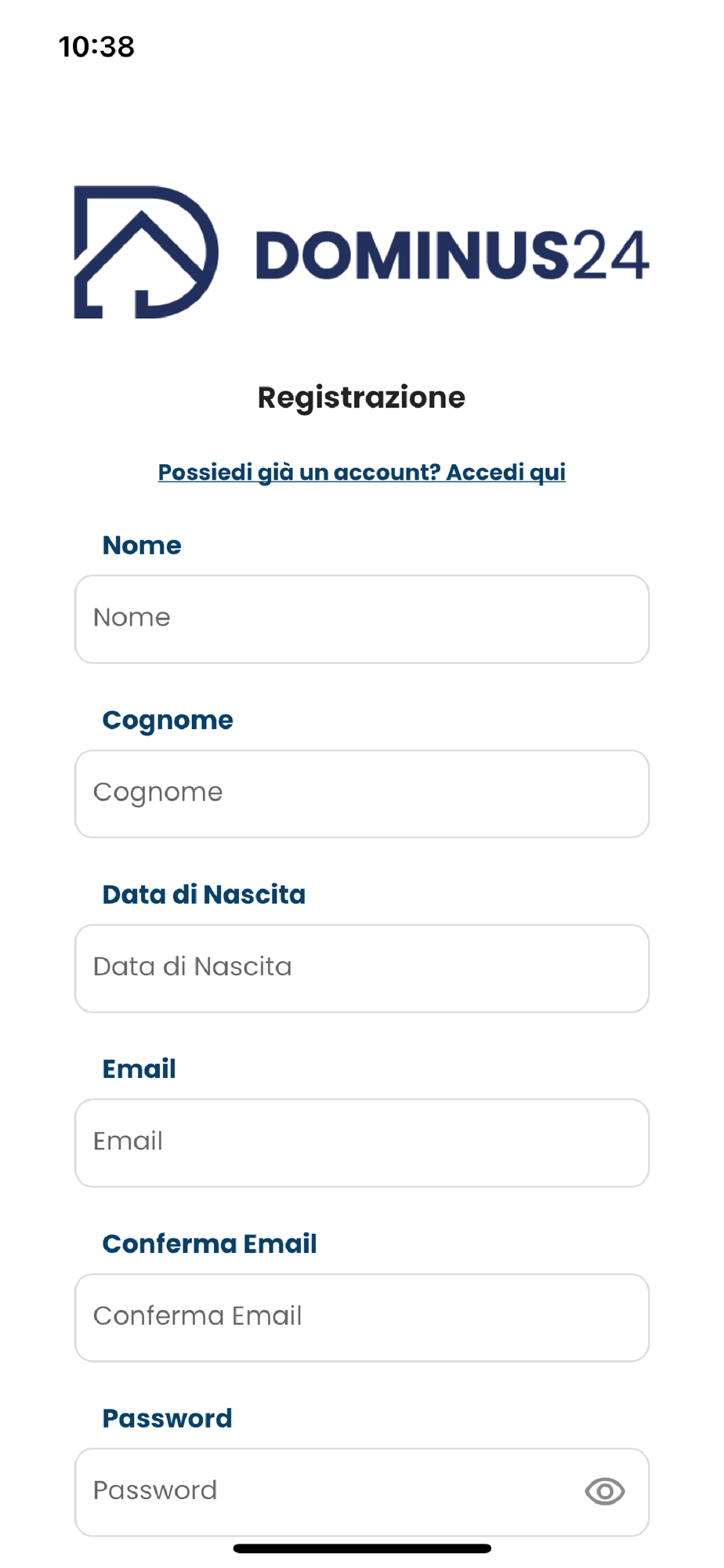The height and width of the screenshot is (1568, 724).
Task: Tap the status bar clock showing 10:38
Action: (x=96, y=47)
